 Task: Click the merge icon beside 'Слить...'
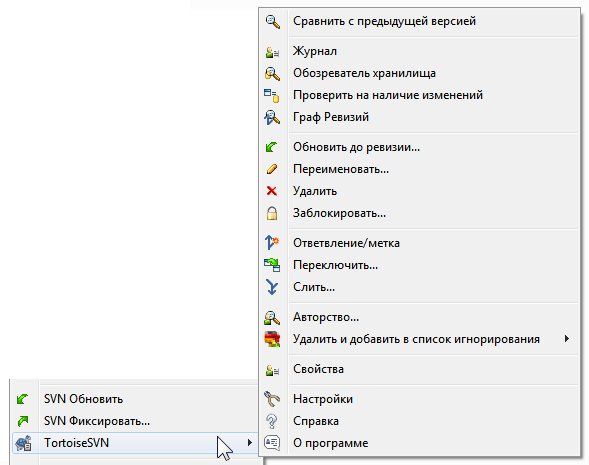tap(272, 287)
